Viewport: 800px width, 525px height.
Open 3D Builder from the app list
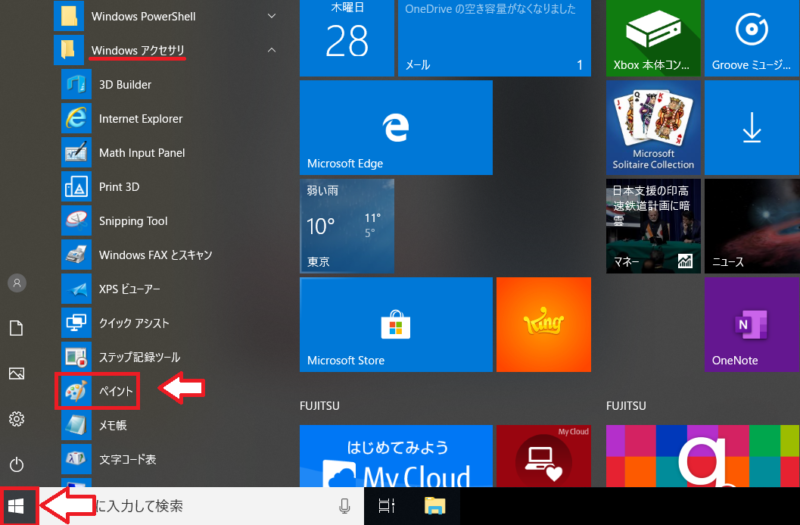pos(125,84)
